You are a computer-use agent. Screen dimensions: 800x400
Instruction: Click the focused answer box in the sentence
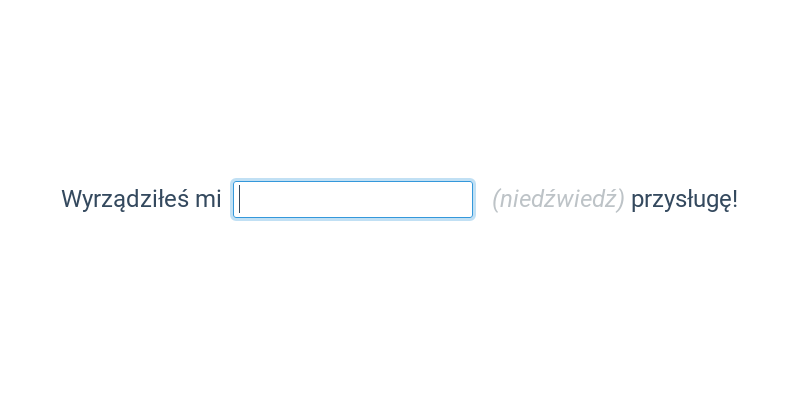click(353, 199)
